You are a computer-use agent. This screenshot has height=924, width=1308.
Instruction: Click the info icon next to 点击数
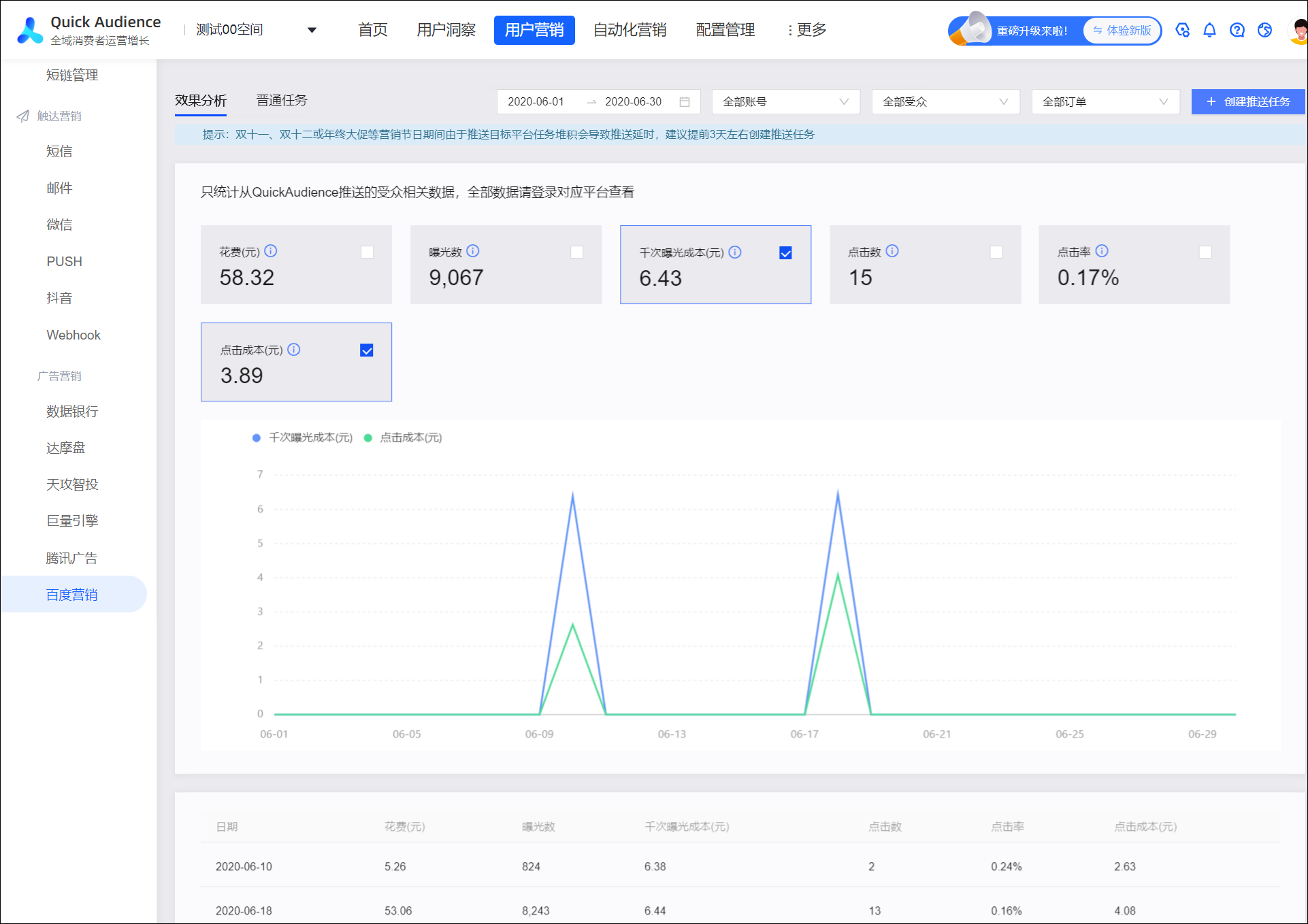point(892,251)
